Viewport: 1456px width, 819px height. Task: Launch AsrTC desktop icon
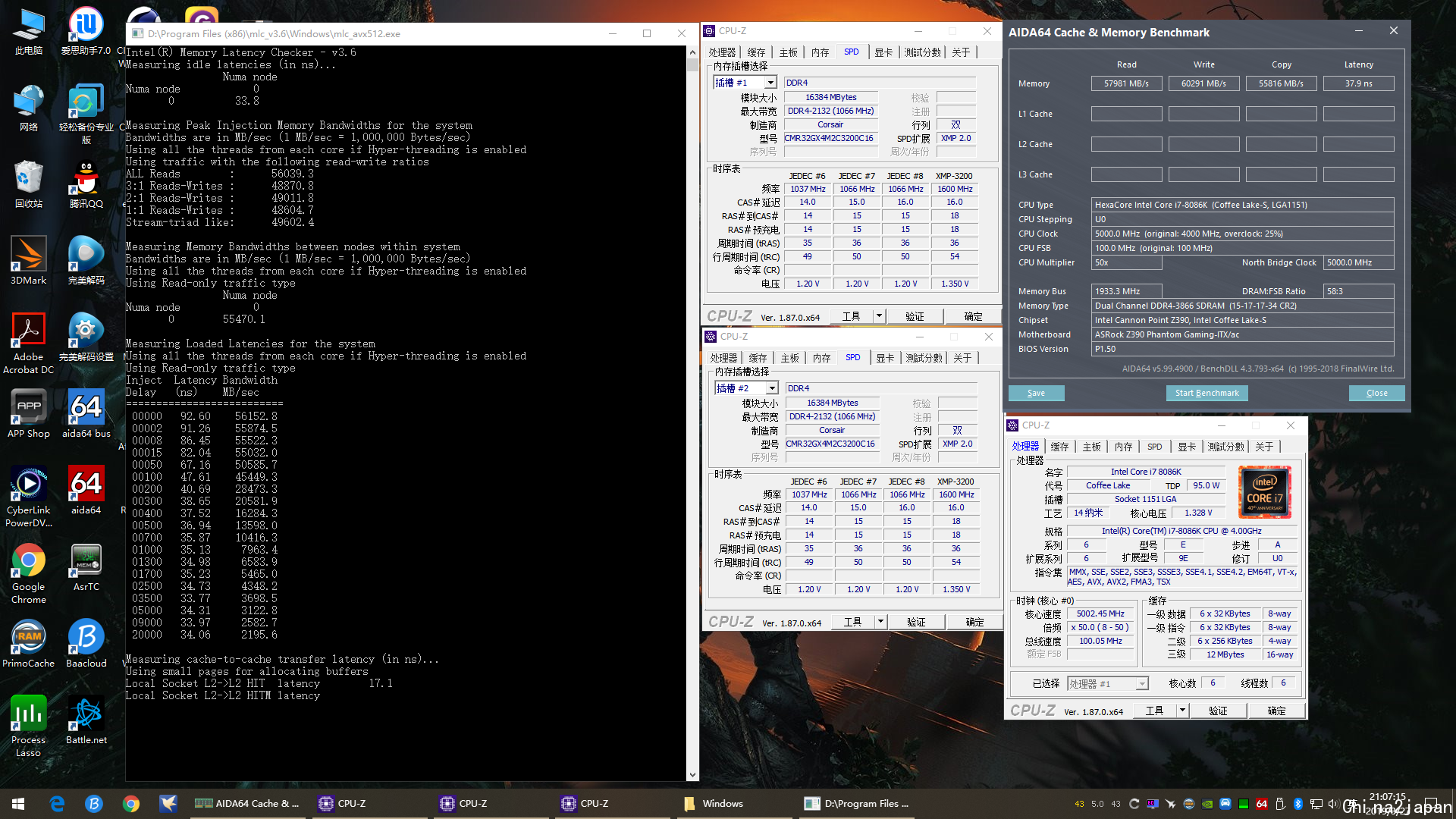pyautogui.click(x=86, y=567)
